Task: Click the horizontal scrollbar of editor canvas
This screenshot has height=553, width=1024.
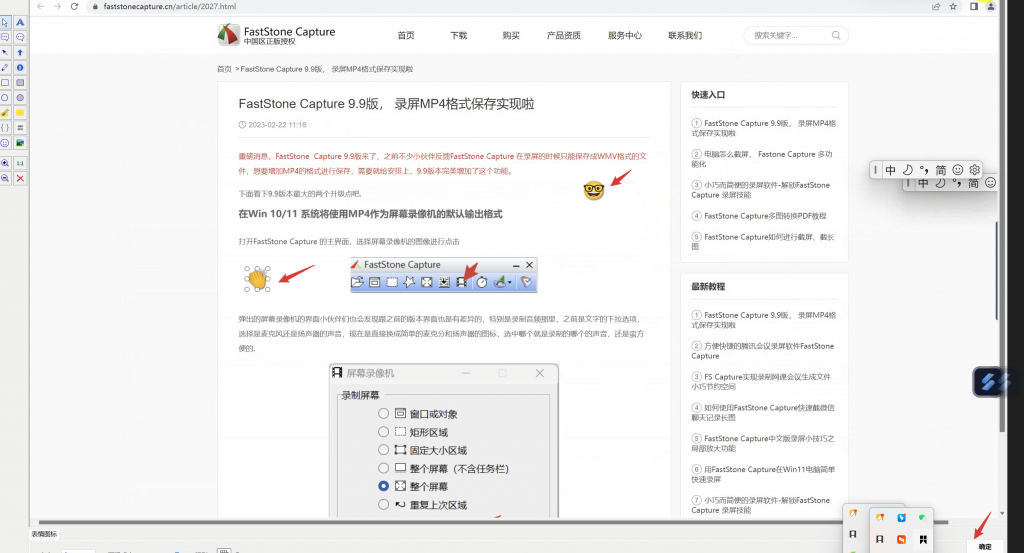Action: [493, 522]
